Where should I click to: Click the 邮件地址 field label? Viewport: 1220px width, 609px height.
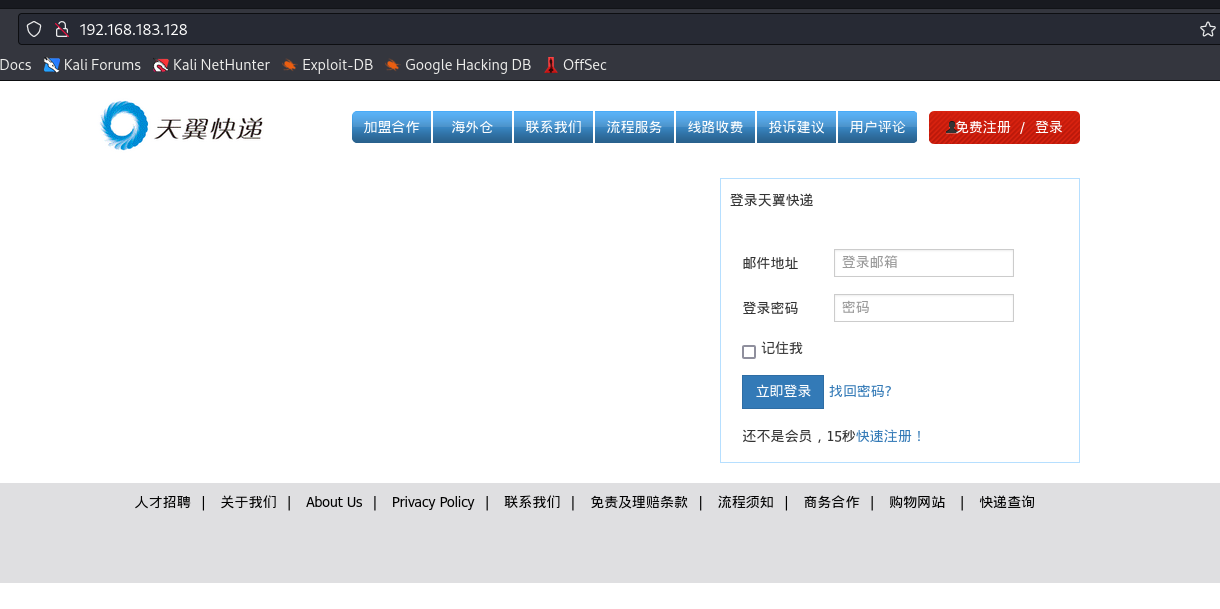point(770,263)
